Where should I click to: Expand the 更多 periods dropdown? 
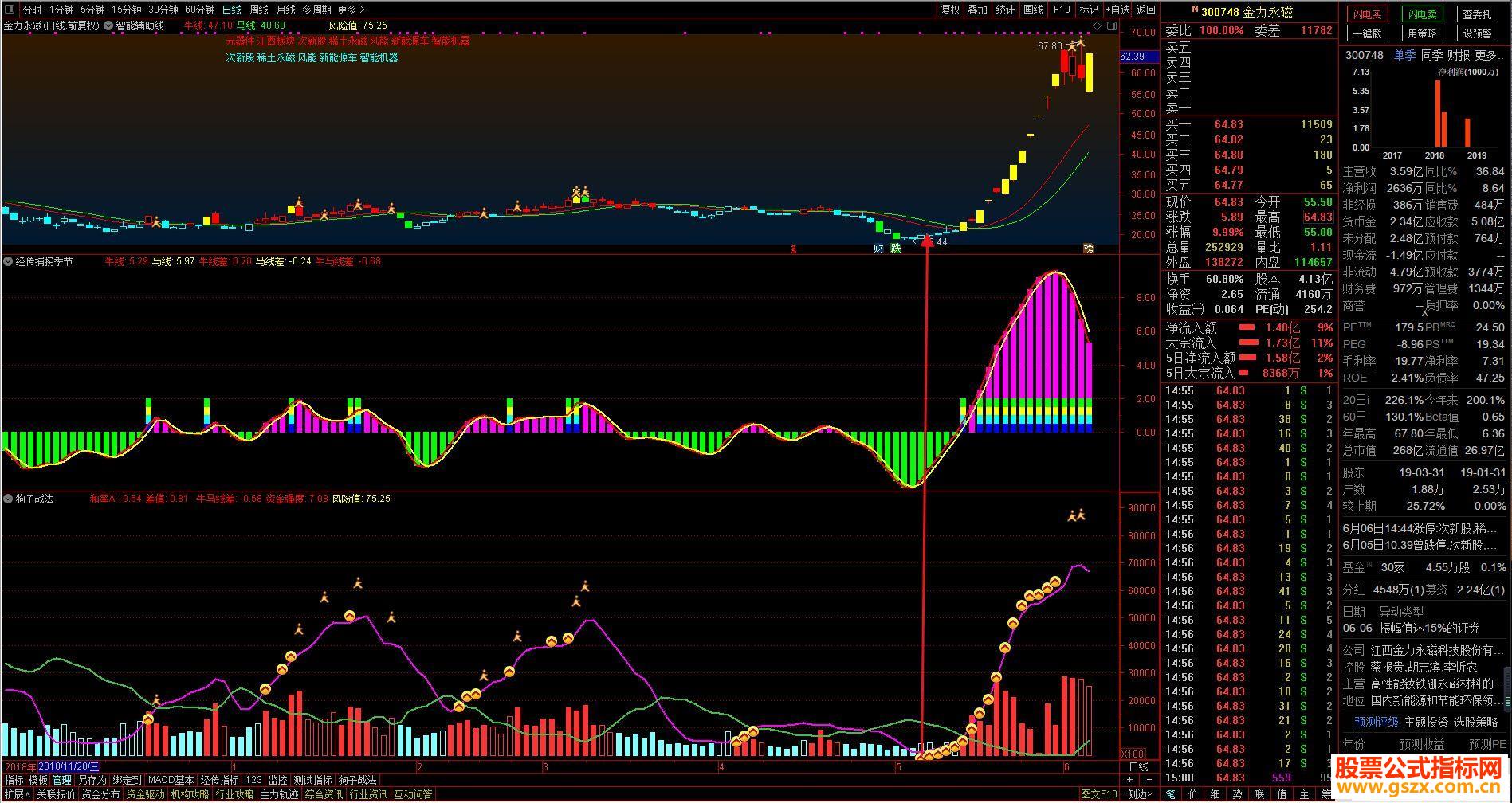coord(351,10)
